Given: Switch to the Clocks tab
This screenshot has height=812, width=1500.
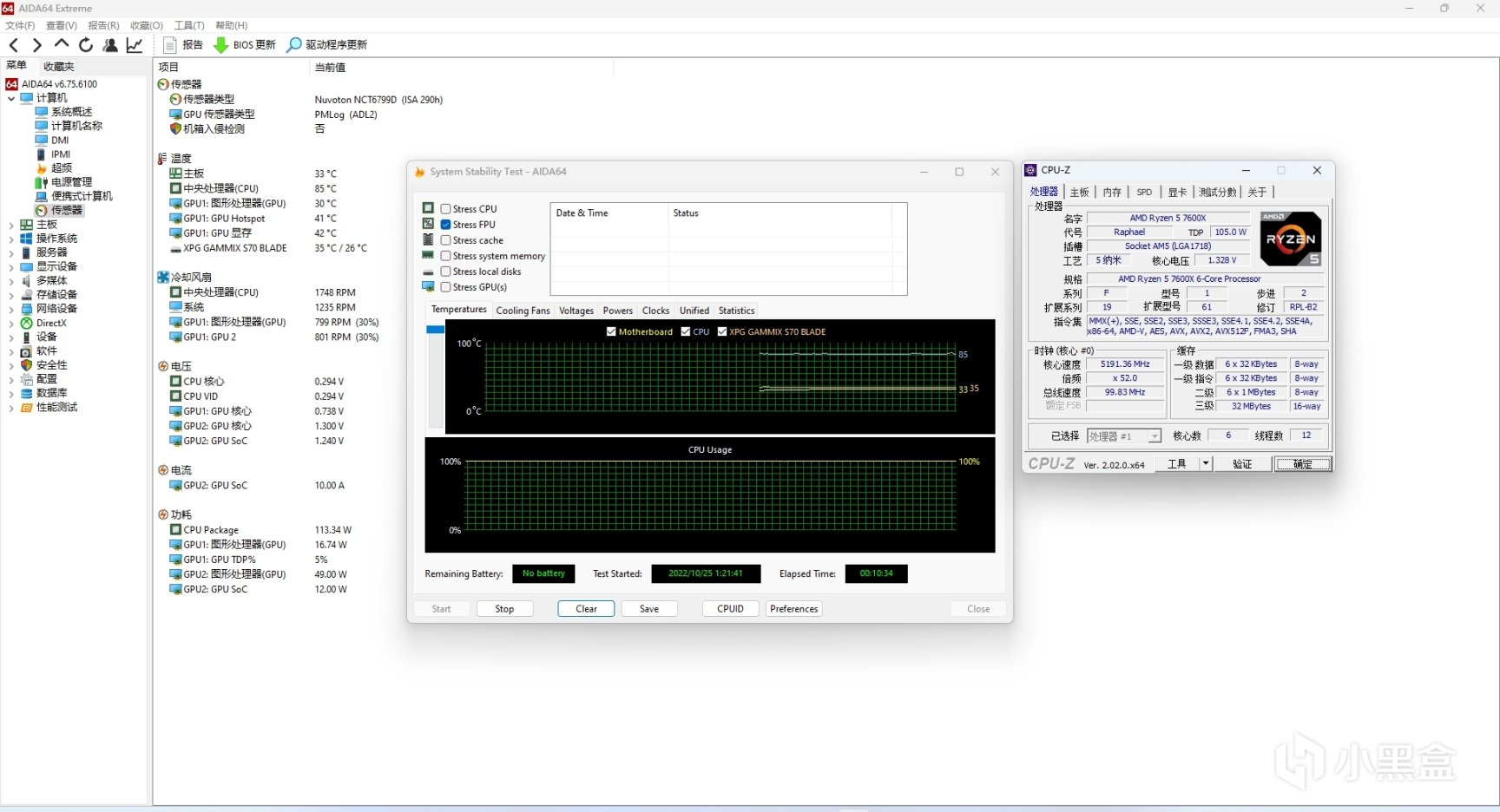Looking at the screenshot, I should (655, 311).
